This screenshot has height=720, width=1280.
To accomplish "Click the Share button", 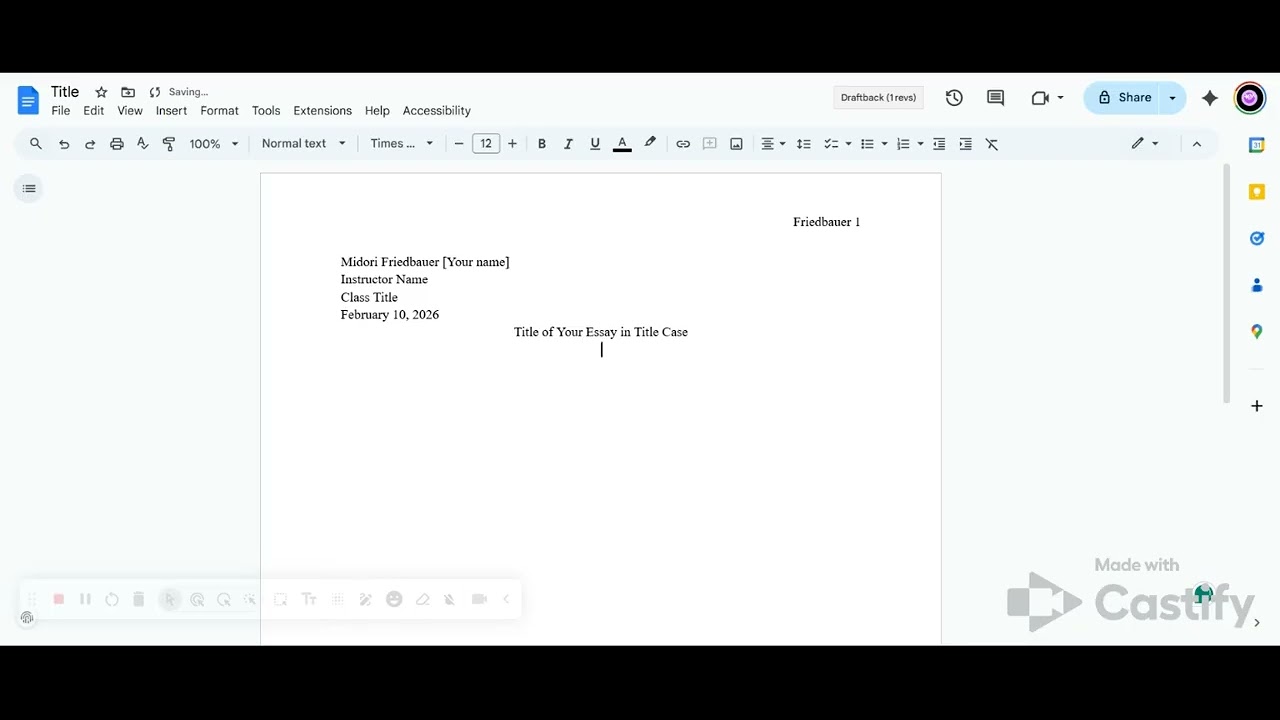I will coord(1122,98).
